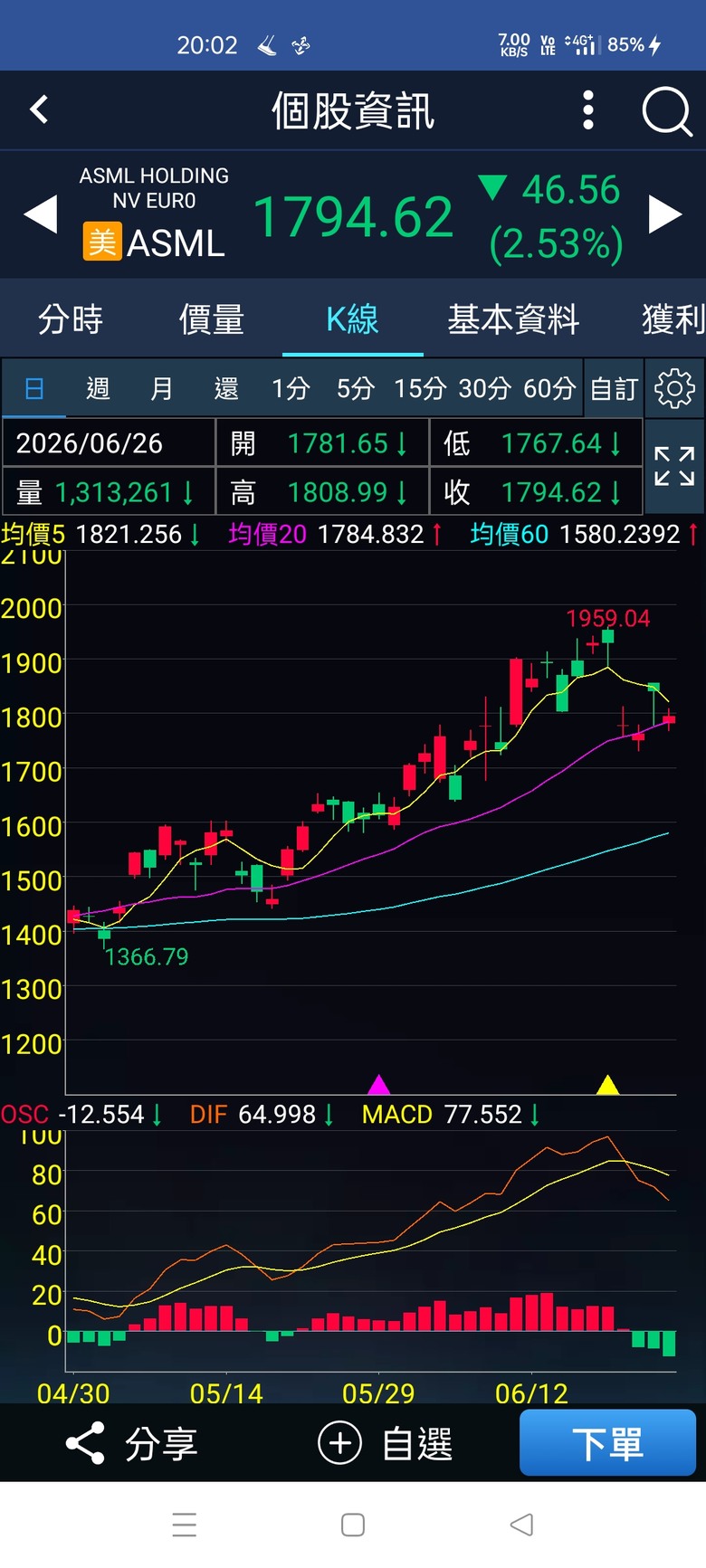Tap the magenta triangle chart marker
Viewport: 706px width, 1568px height.
point(379,1084)
